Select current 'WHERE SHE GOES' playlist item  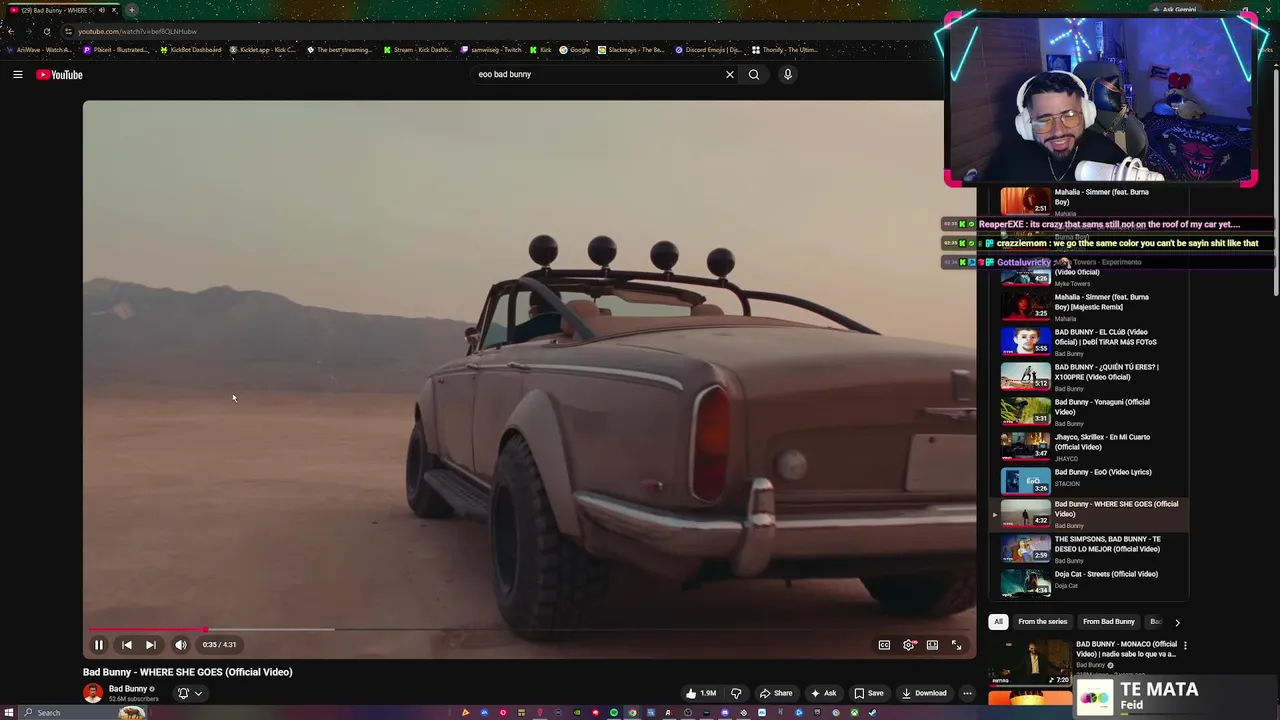click(x=1089, y=514)
